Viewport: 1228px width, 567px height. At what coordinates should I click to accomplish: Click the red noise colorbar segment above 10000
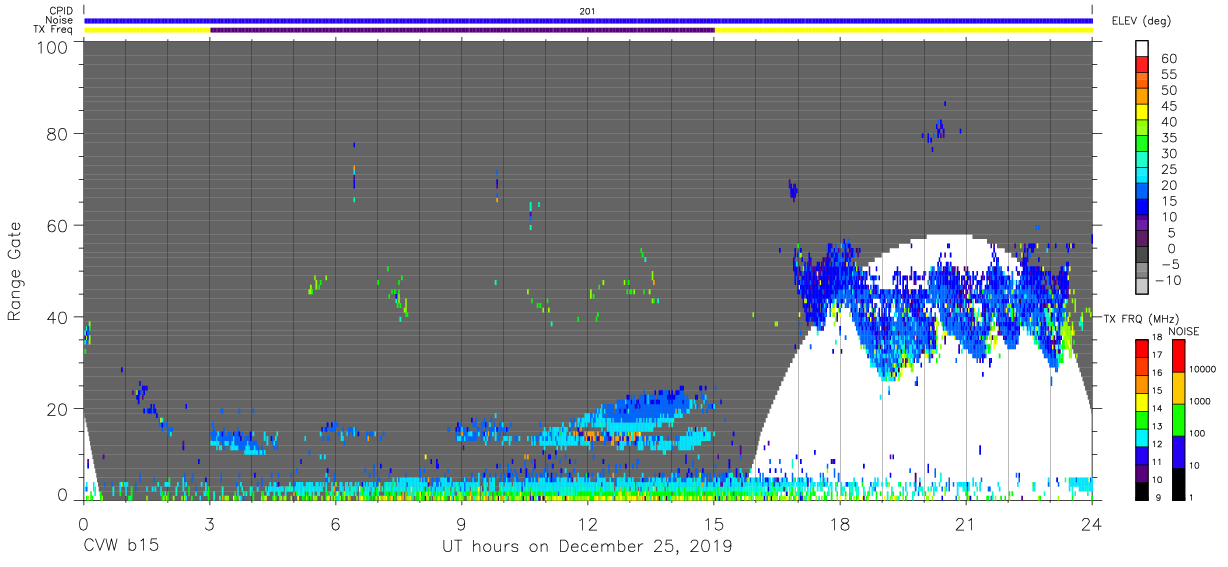pos(1178,355)
